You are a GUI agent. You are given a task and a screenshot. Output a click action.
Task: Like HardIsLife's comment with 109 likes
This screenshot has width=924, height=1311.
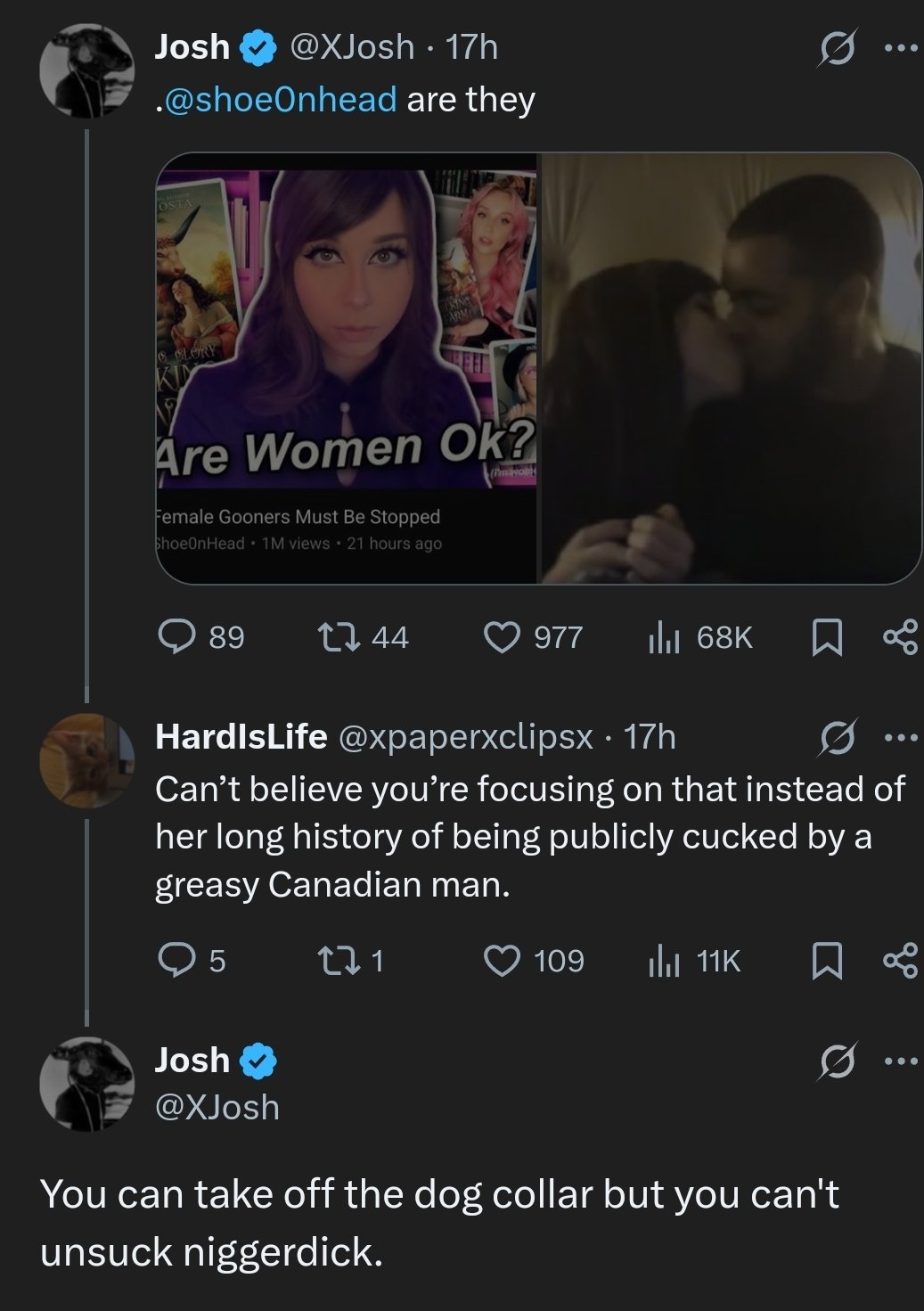(x=502, y=960)
